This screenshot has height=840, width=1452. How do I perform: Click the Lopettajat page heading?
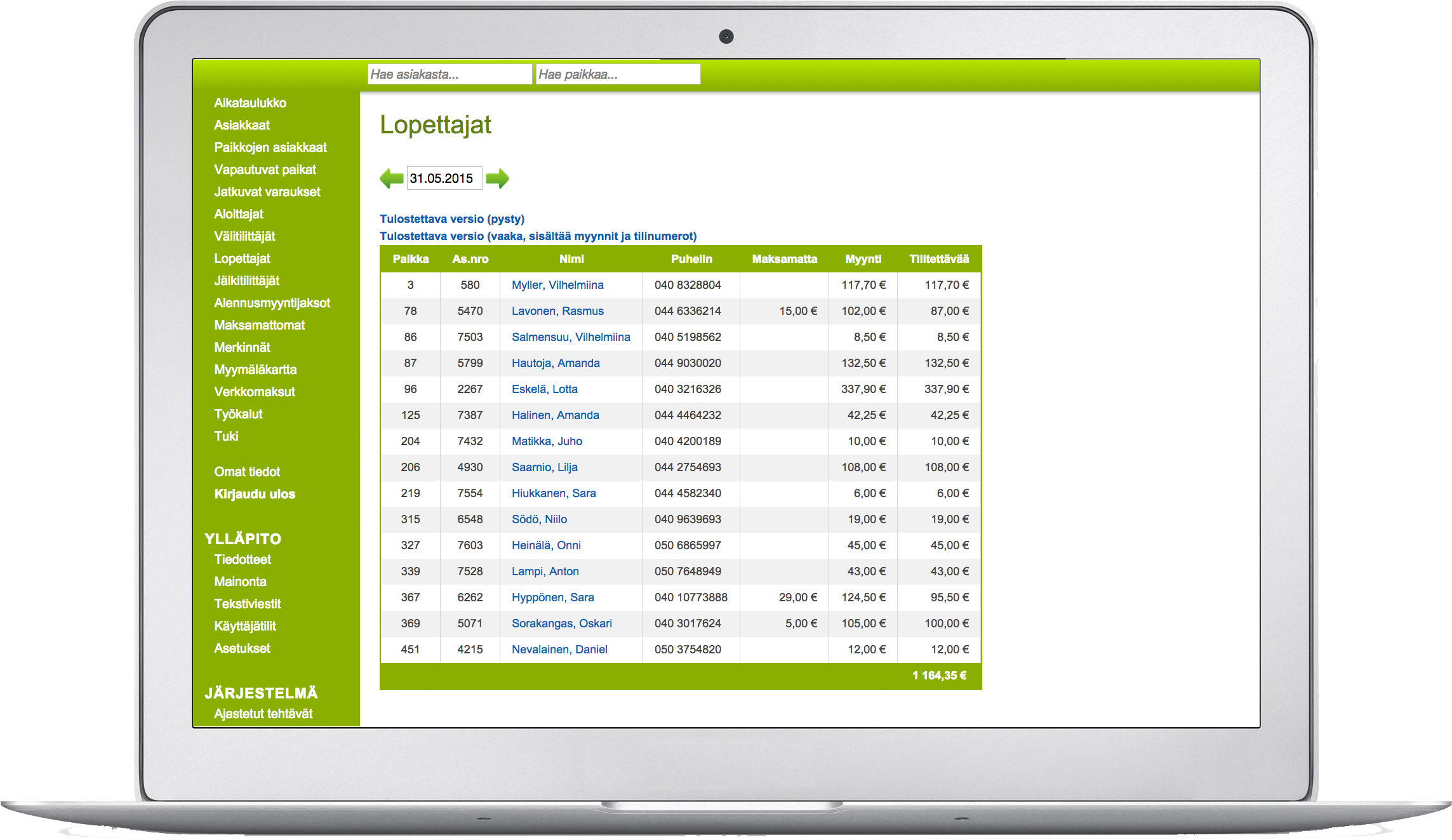(x=436, y=125)
